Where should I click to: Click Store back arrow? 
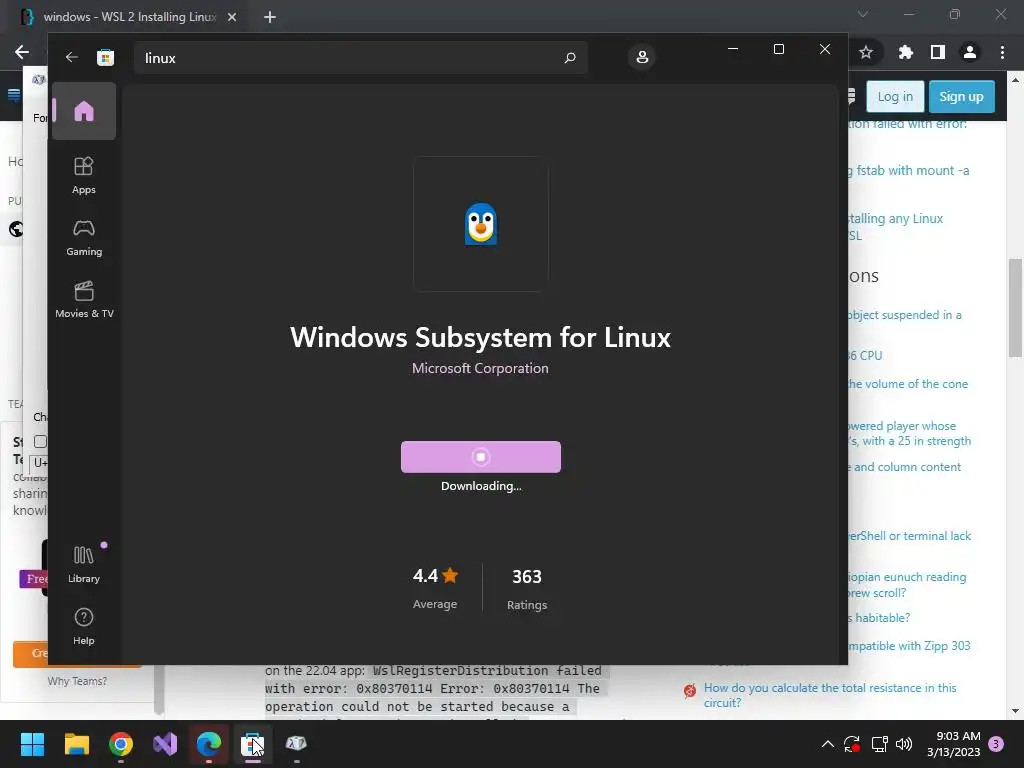[71, 57]
